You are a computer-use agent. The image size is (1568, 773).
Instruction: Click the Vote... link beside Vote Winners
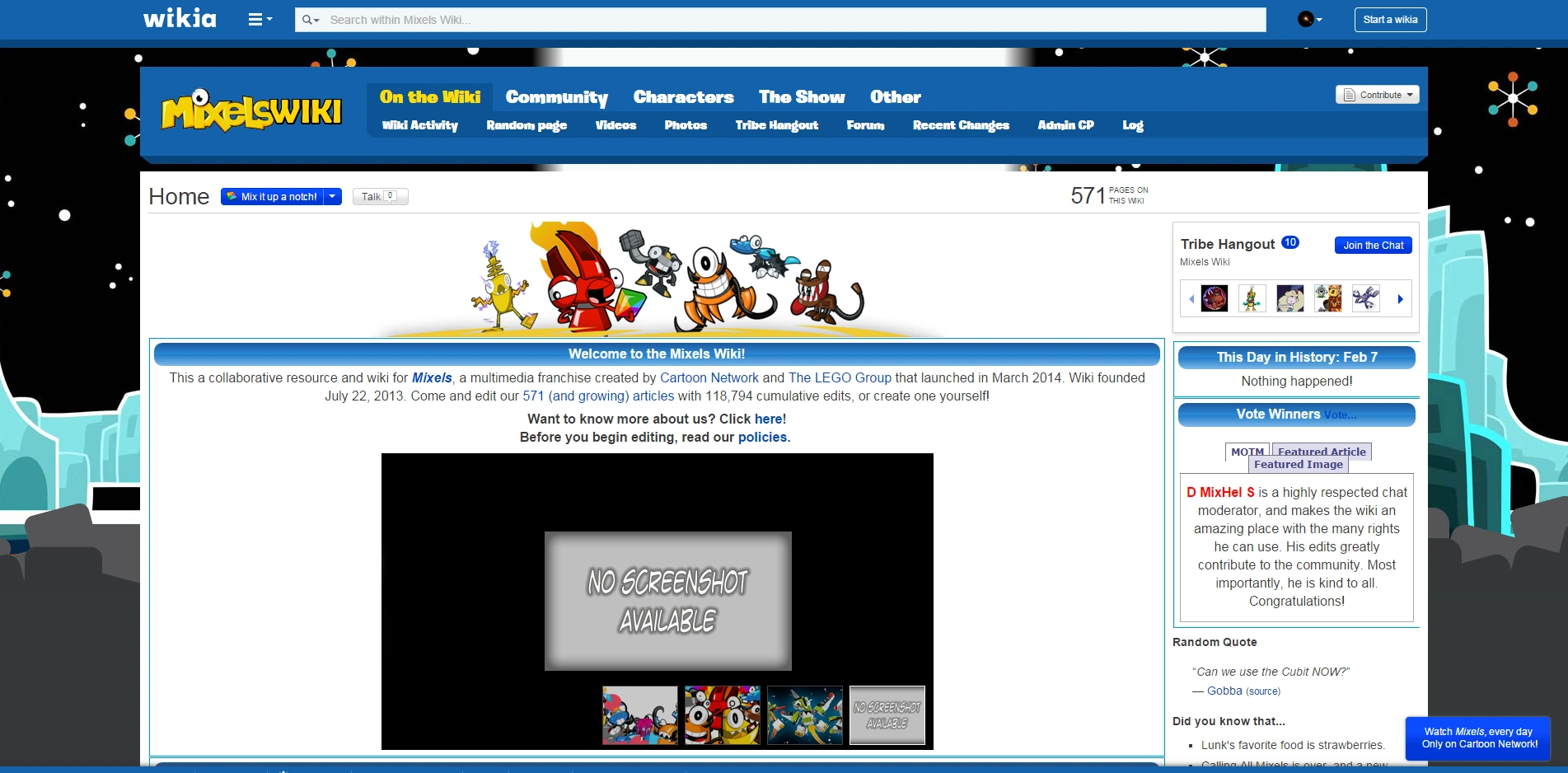[1340, 415]
